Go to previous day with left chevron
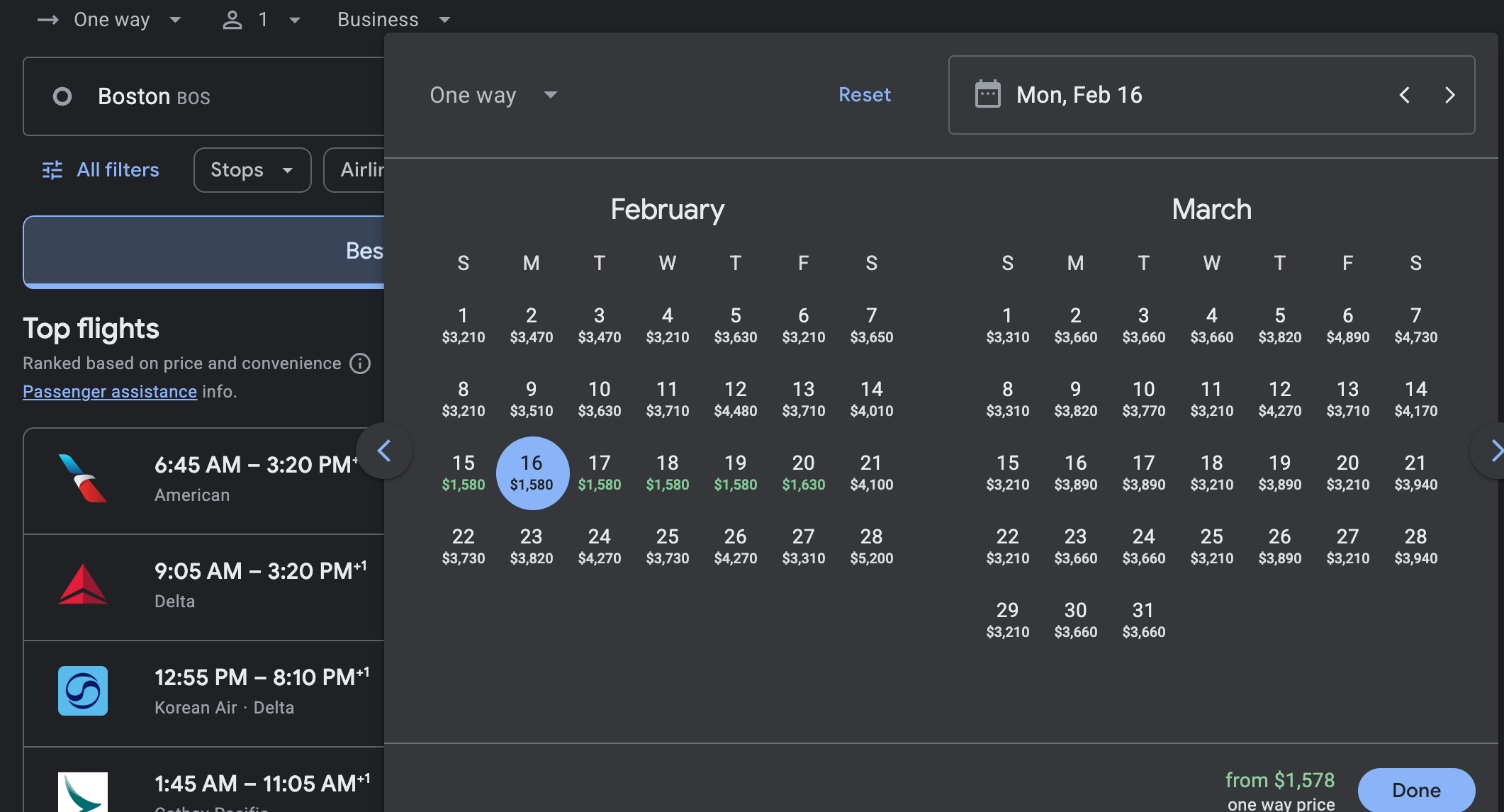Image resolution: width=1504 pixels, height=812 pixels. 1404,95
